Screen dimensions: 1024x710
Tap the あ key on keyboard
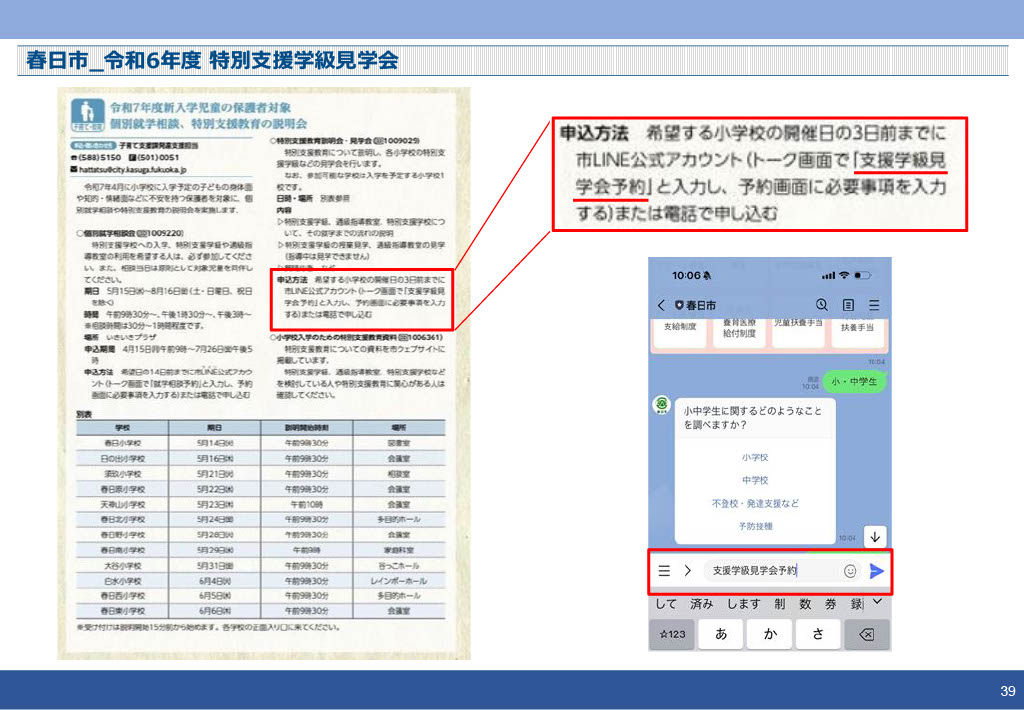click(721, 634)
